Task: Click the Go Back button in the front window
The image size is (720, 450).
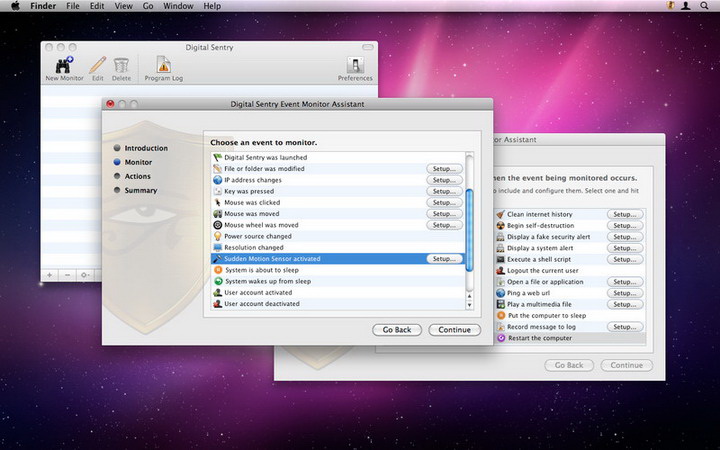Action: (x=397, y=330)
